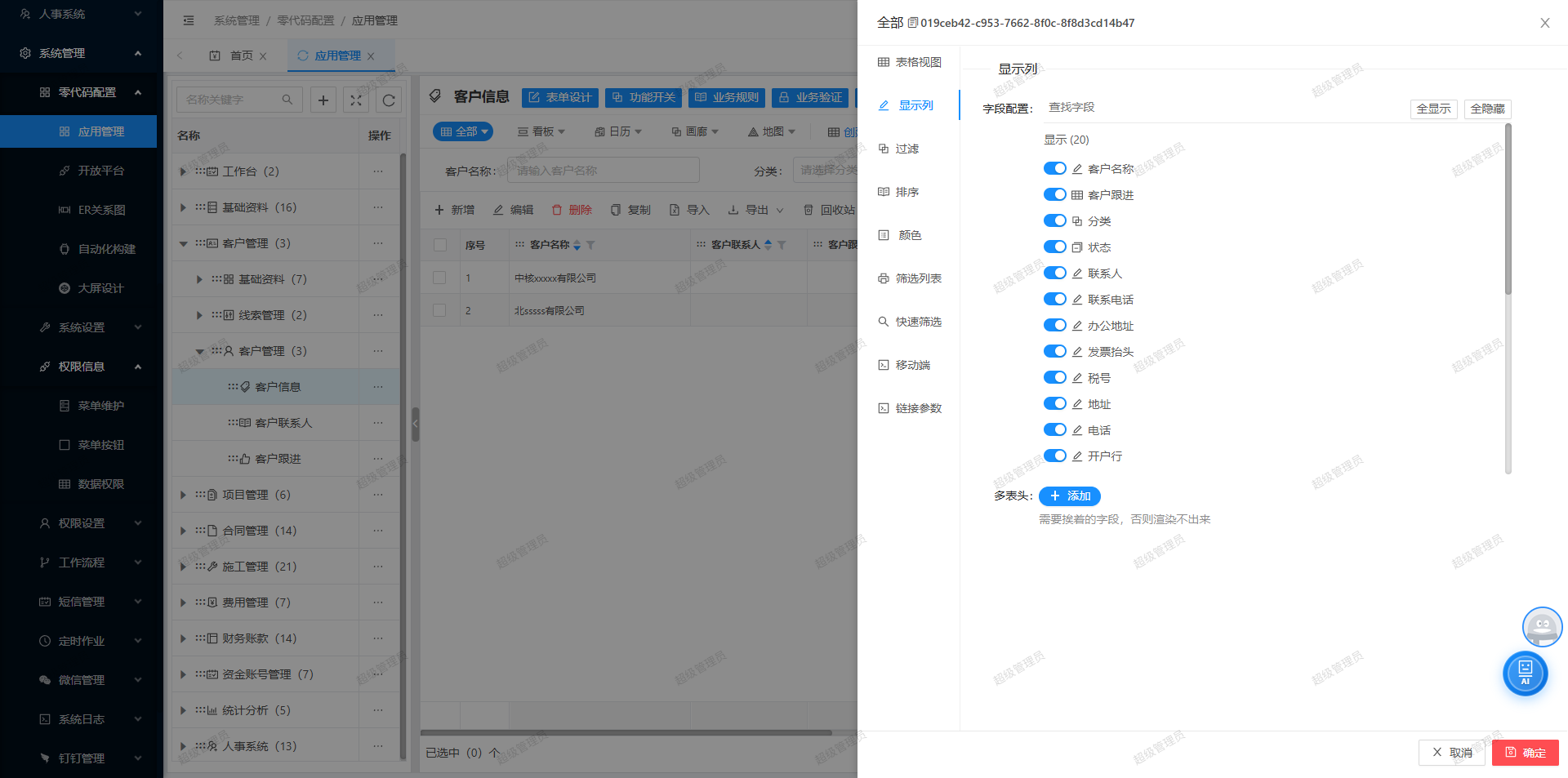Check the row 1 checkbox for 中核xxxxx有限公司
The width and height of the screenshot is (1568, 778).
tap(440, 278)
